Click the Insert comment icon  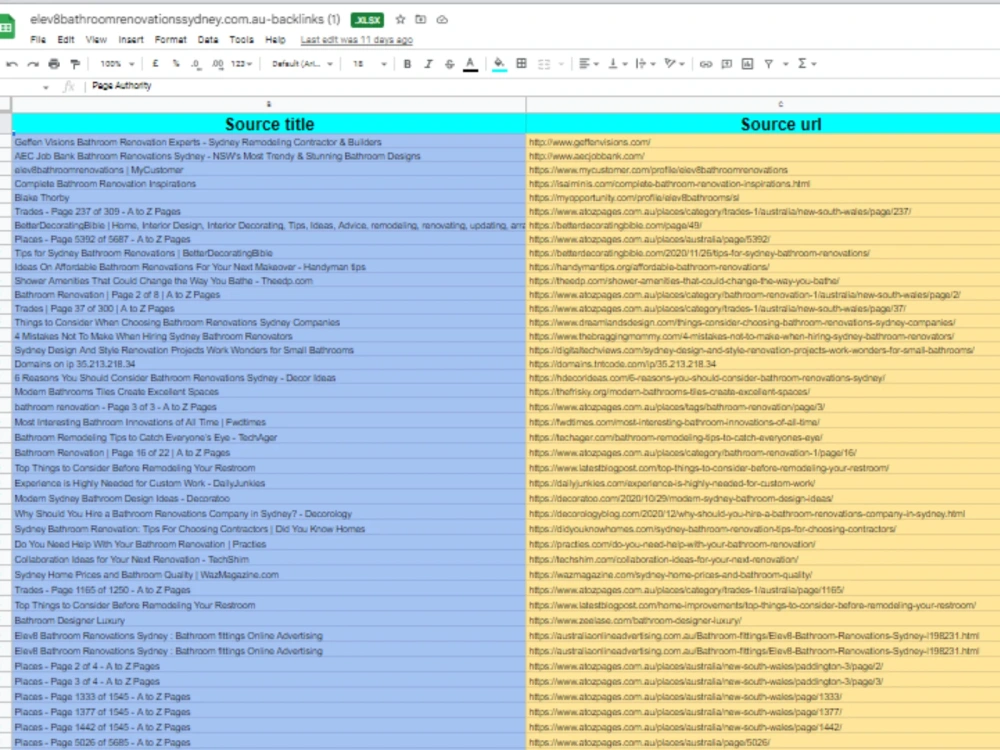(x=726, y=64)
